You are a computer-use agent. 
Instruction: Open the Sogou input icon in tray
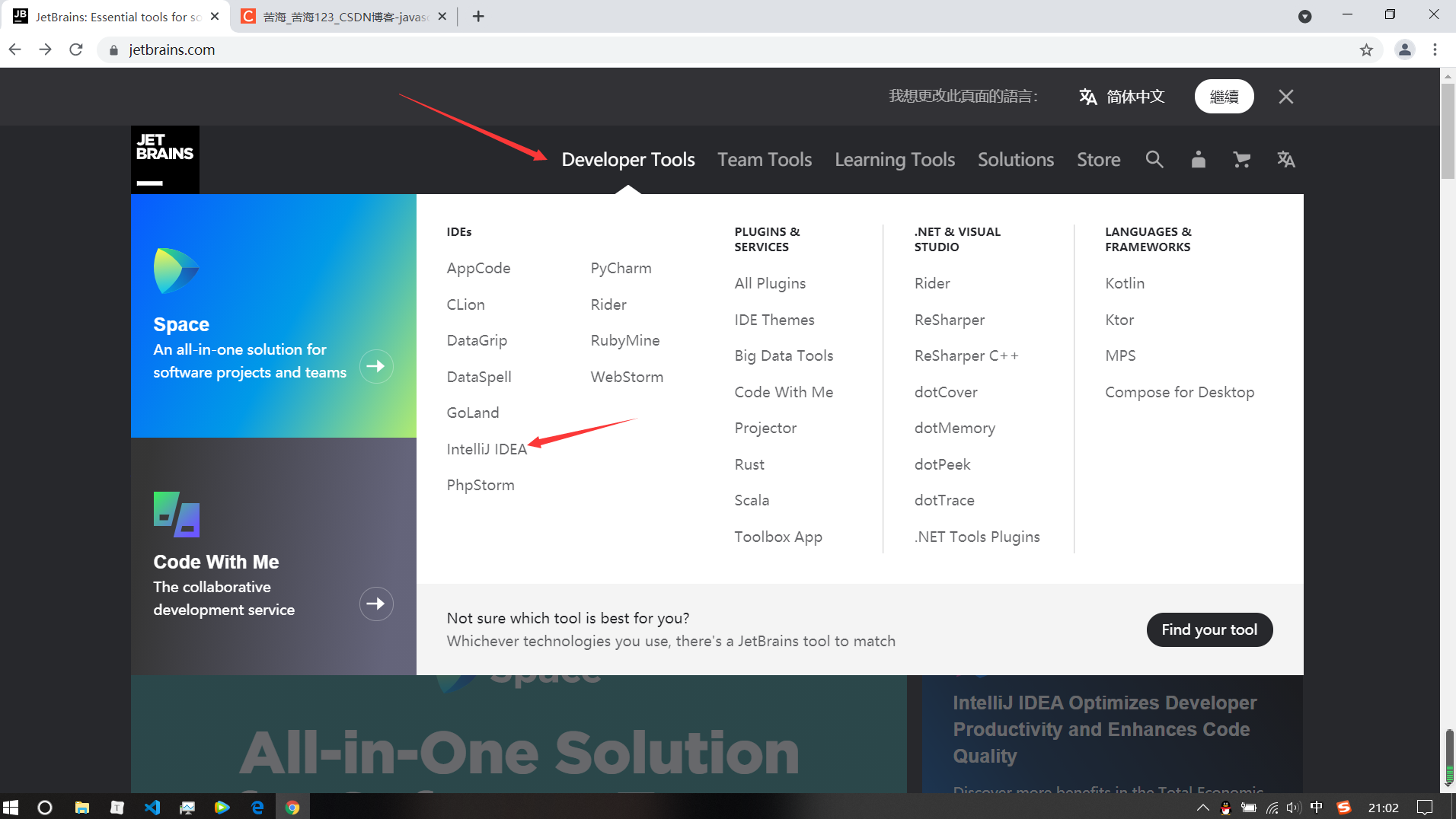click(x=1344, y=808)
